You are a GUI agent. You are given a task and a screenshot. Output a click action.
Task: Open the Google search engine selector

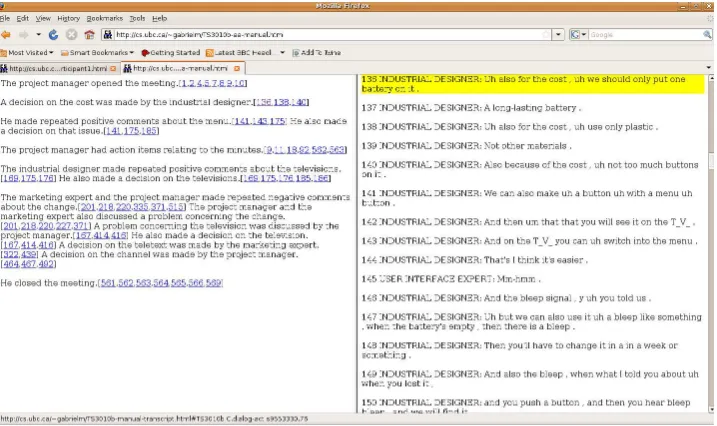point(578,35)
